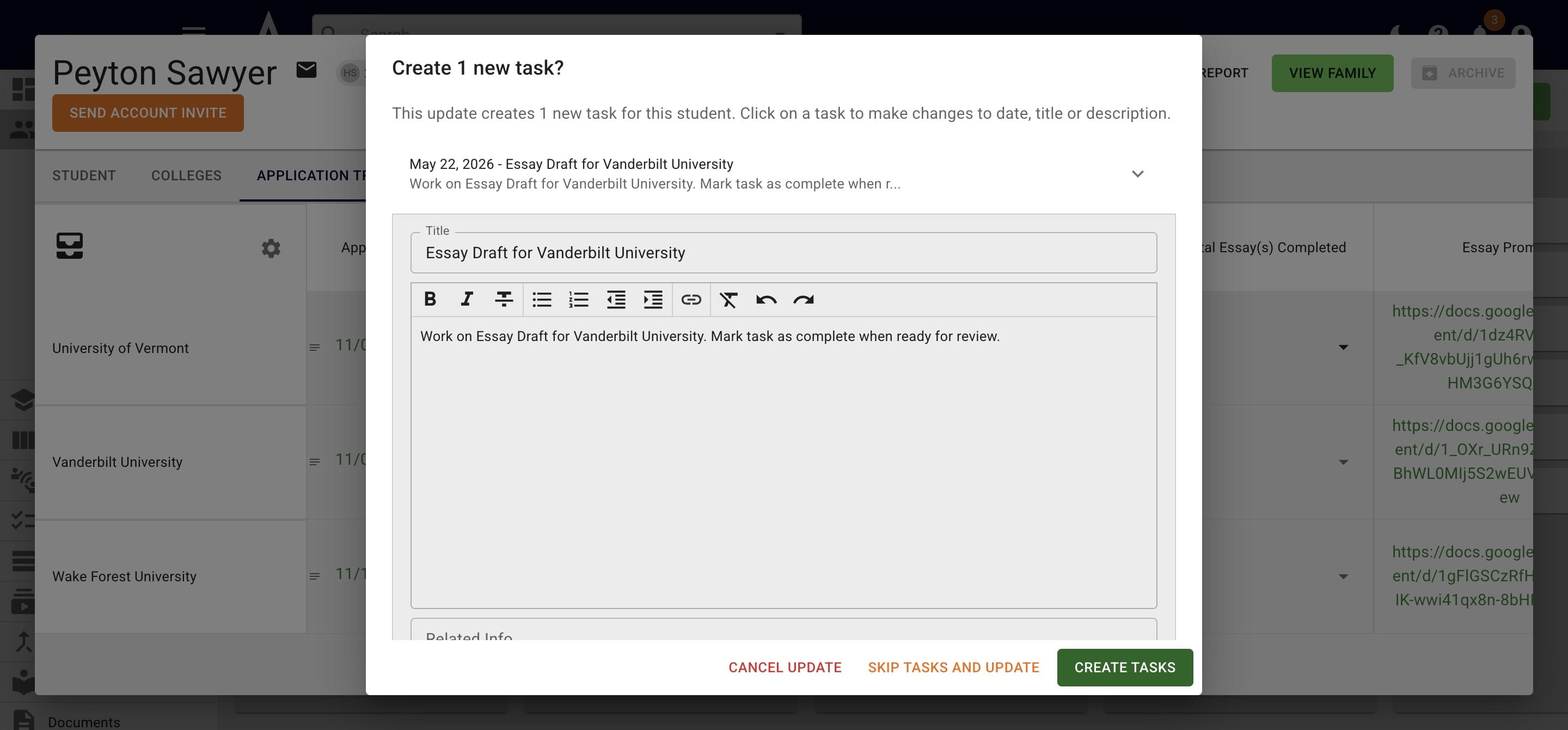Edit the task Title field
Viewport: 1568px width, 730px height.
(x=783, y=253)
